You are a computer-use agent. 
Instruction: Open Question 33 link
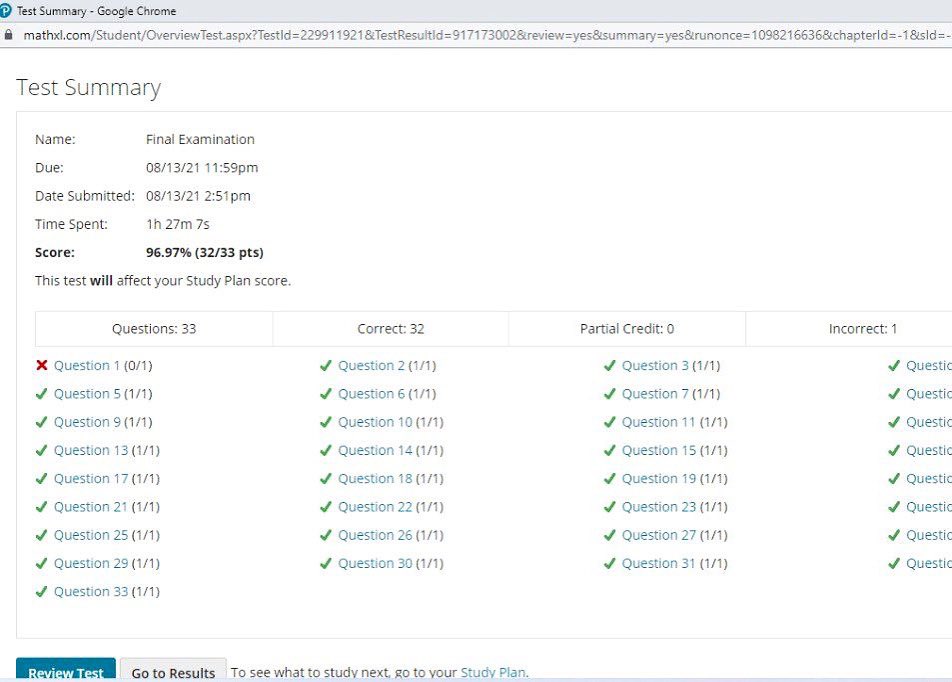(91, 592)
